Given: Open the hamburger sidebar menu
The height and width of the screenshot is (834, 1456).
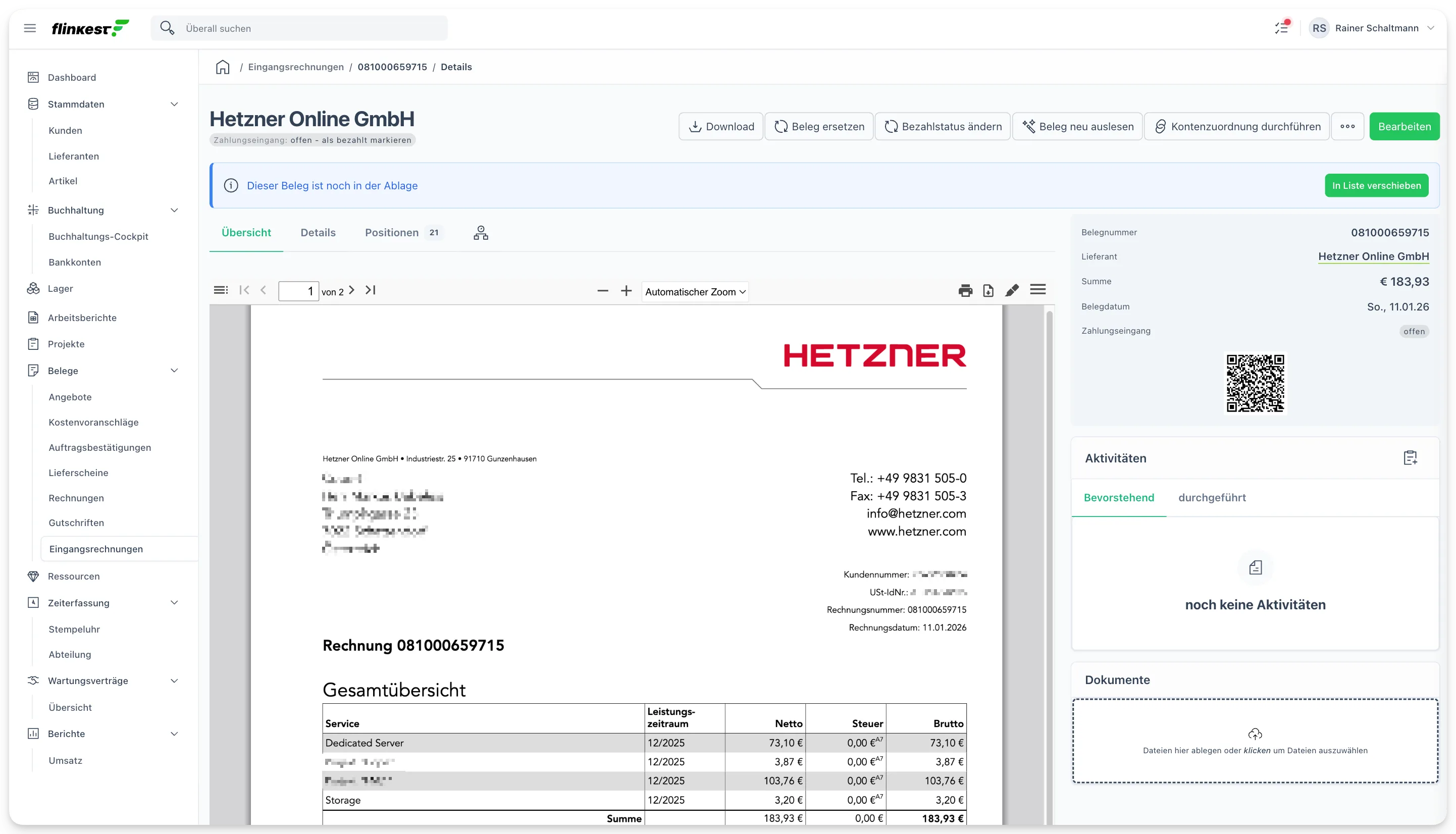Looking at the screenshot, I should 30,28.
